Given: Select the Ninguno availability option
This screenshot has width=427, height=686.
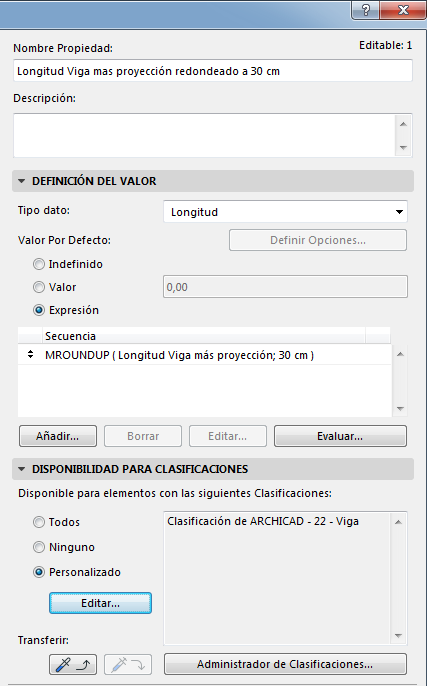Looking at the screenshot, I should [x=39, y=547].
